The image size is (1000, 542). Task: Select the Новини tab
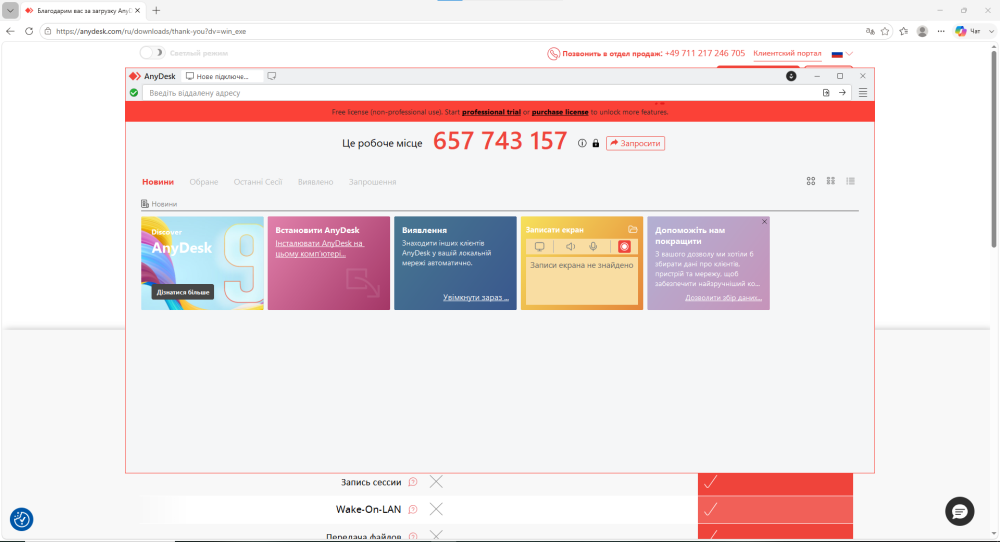[x=158, y=182]
